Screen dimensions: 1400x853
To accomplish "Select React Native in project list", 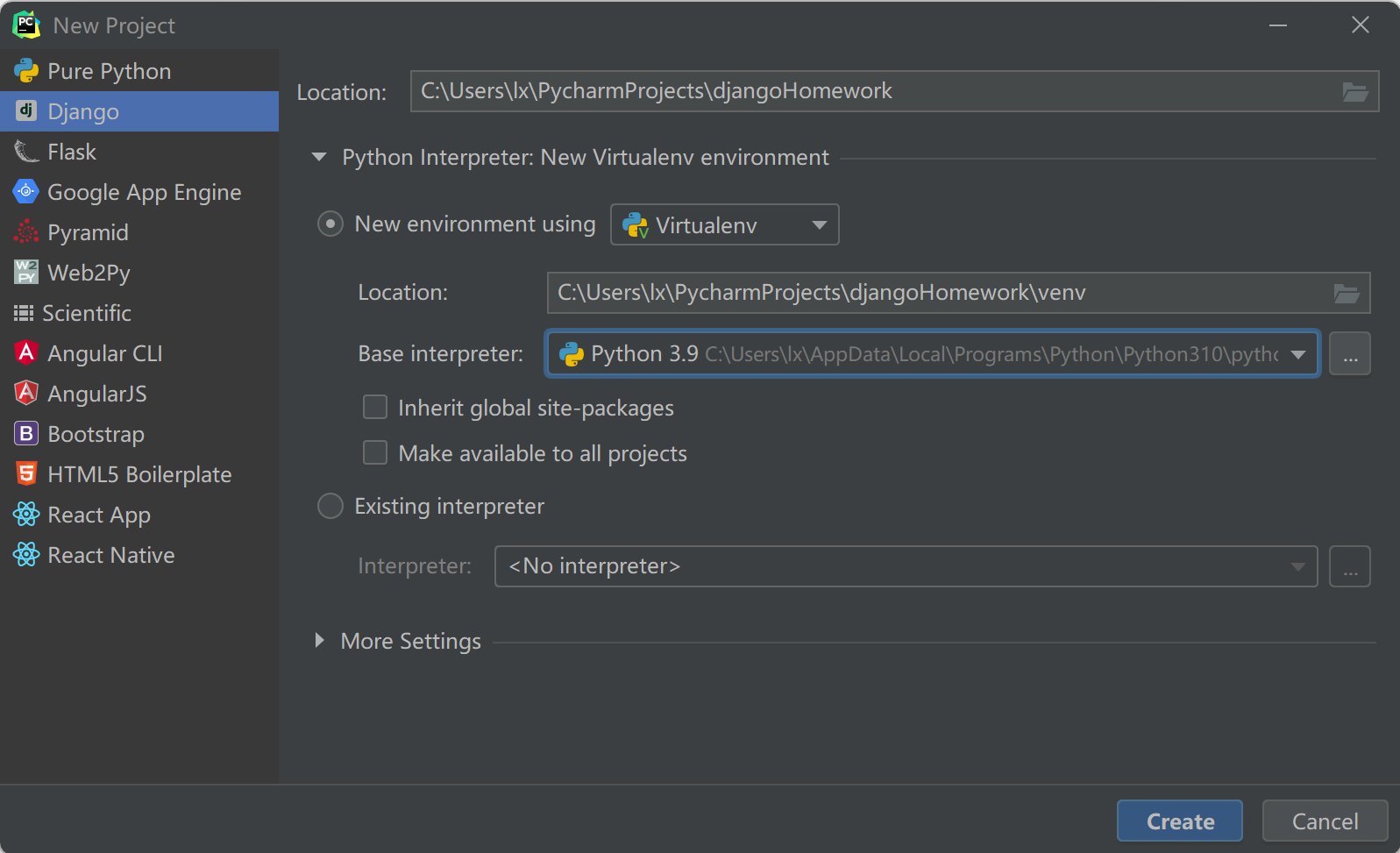I will tap(139, 555).
